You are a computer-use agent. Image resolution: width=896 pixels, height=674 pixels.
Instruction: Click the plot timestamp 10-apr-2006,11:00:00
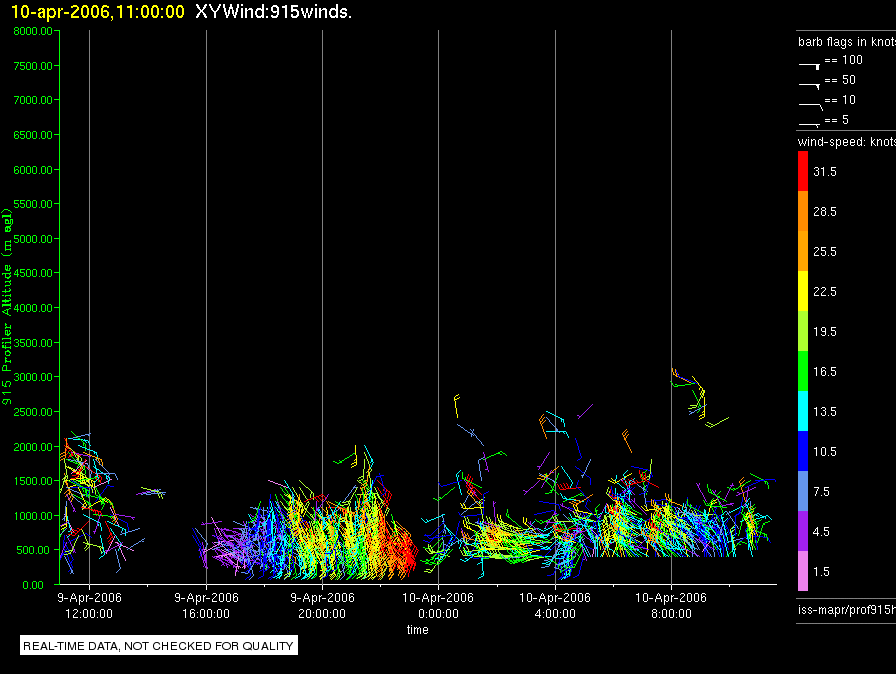[x=98, y=11]
